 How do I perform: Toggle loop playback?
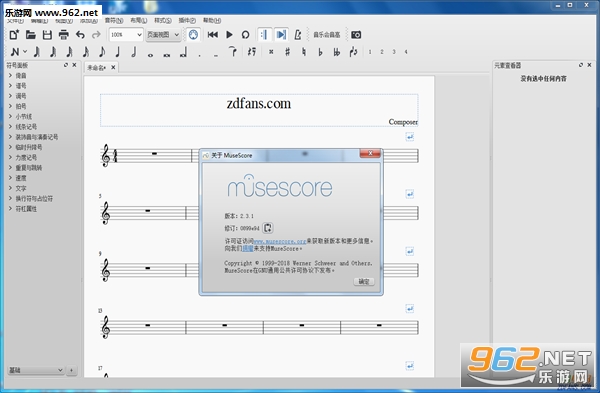245,35
